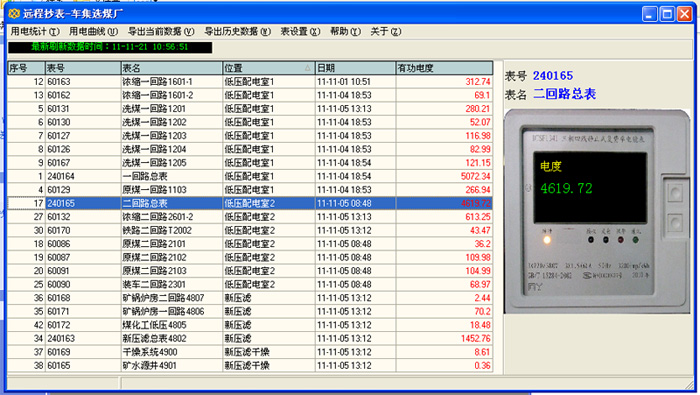
Task: Open the 导出历史数据 menu
Action: coord(238,31)
